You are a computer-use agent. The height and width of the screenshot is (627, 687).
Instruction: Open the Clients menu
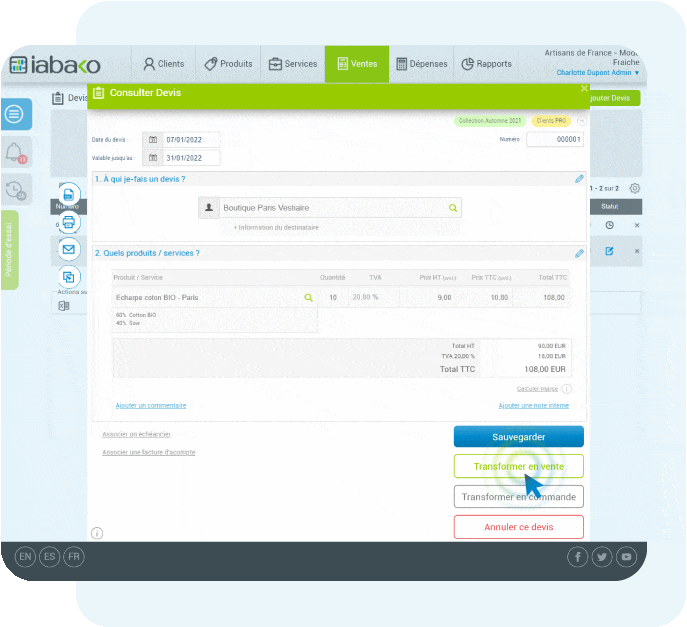164,64
